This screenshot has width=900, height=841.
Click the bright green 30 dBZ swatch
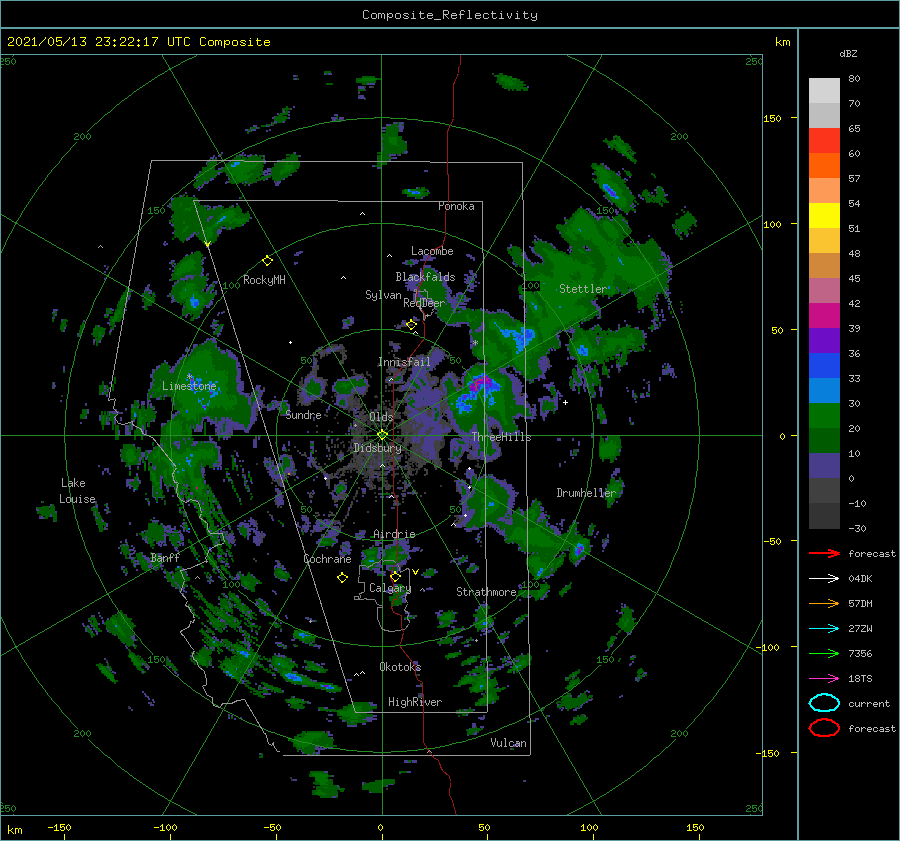pyautogui.click(x=824, y=415)
